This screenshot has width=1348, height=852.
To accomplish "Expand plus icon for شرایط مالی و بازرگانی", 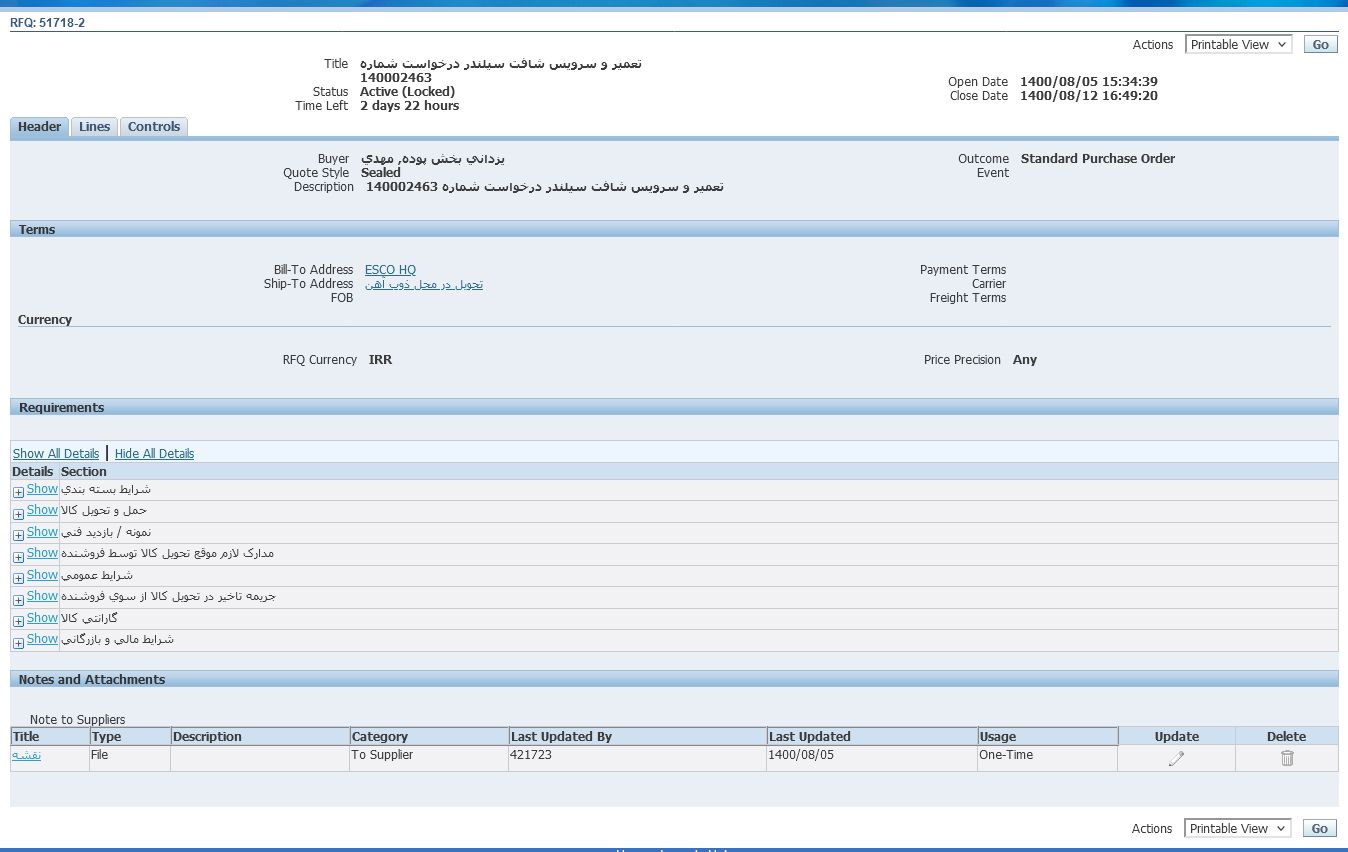I will coord(18,642).
